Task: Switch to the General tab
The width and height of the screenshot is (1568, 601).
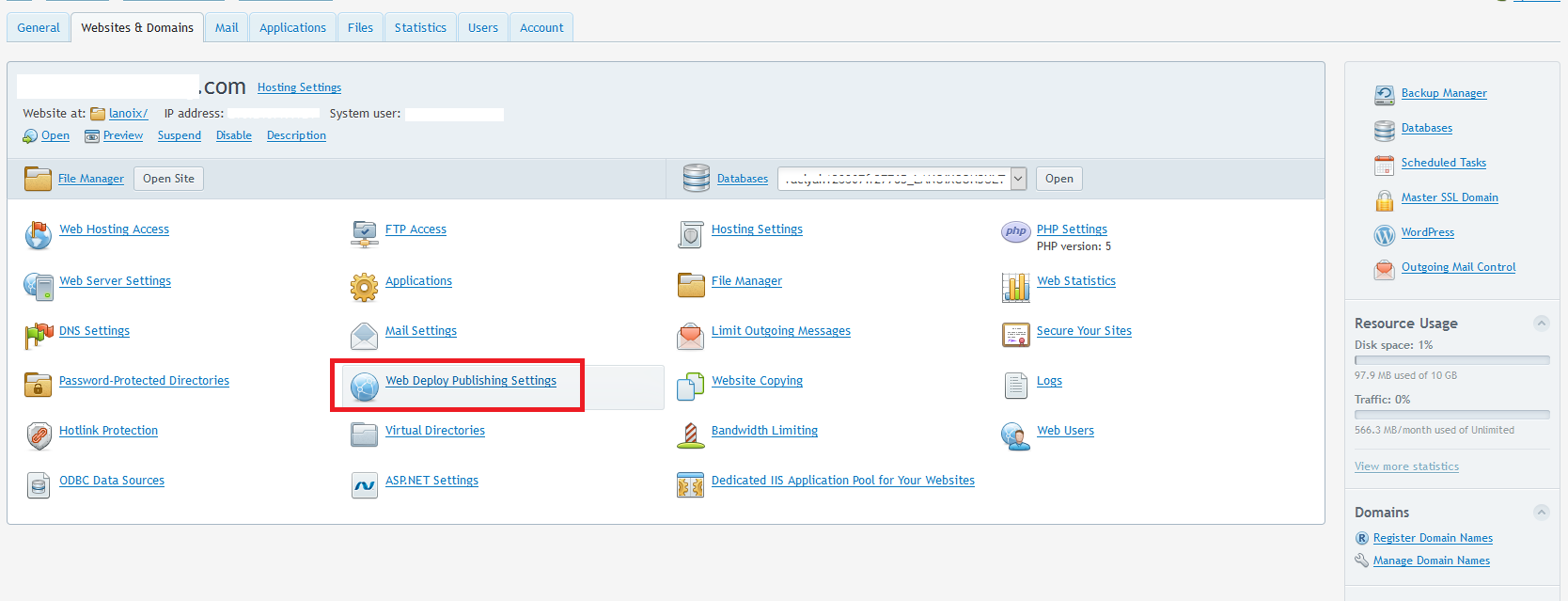Action: pyautogui.click(x=39, y=27)
